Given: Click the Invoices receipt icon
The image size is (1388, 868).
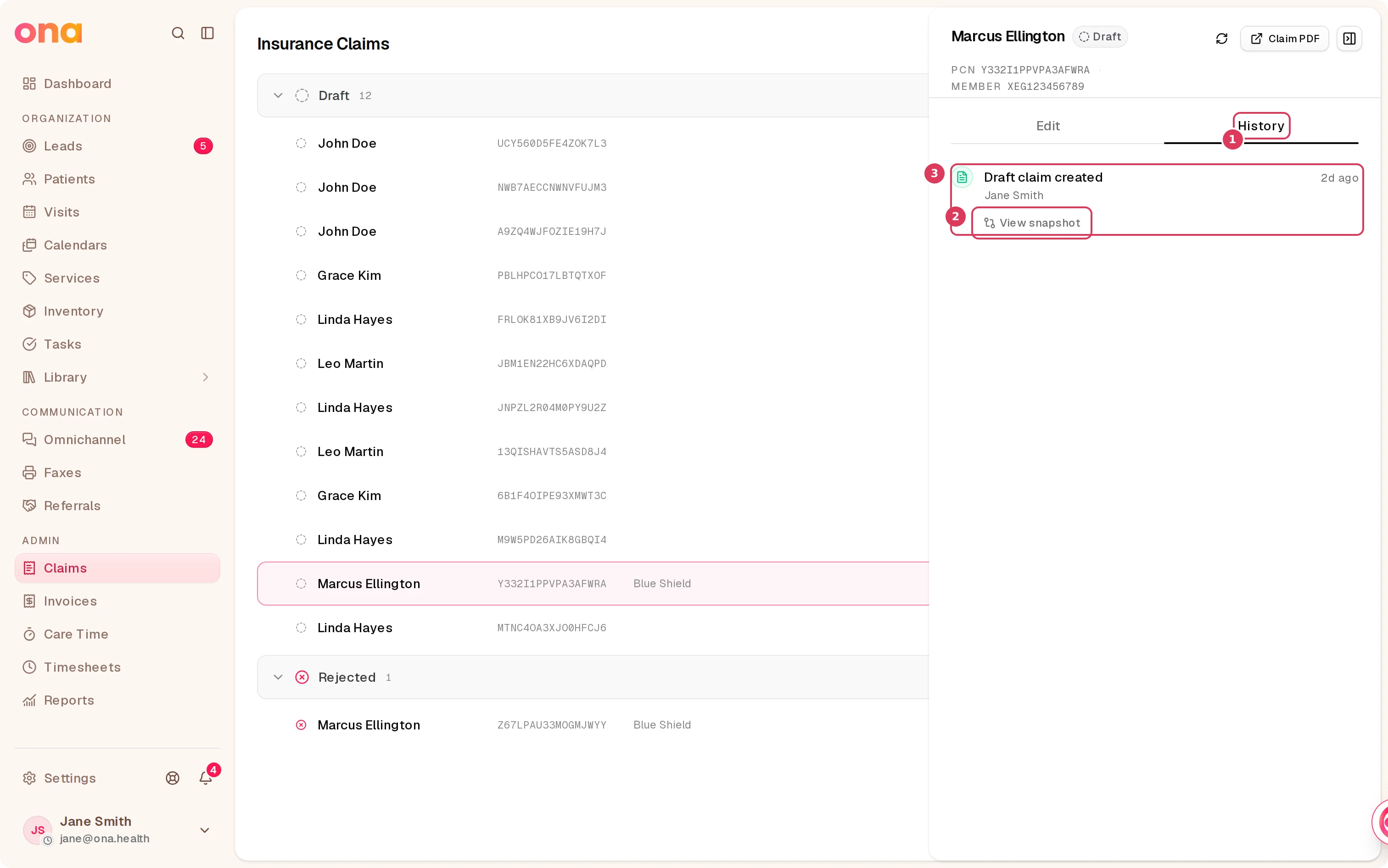Looking at the screenshot, I should [x=29, y=601].
